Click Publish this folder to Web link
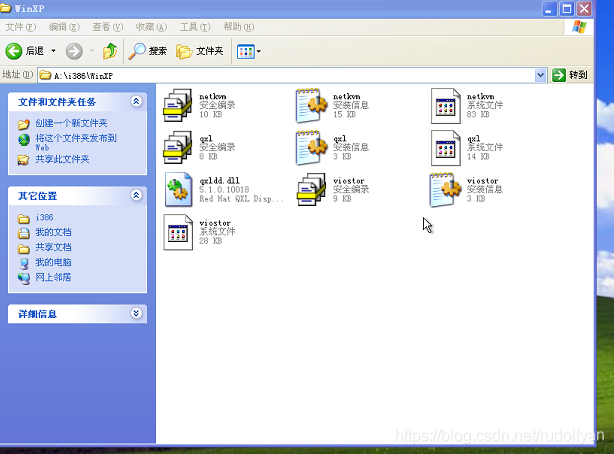Screen dimensions: 614x454 click(76, 142)
